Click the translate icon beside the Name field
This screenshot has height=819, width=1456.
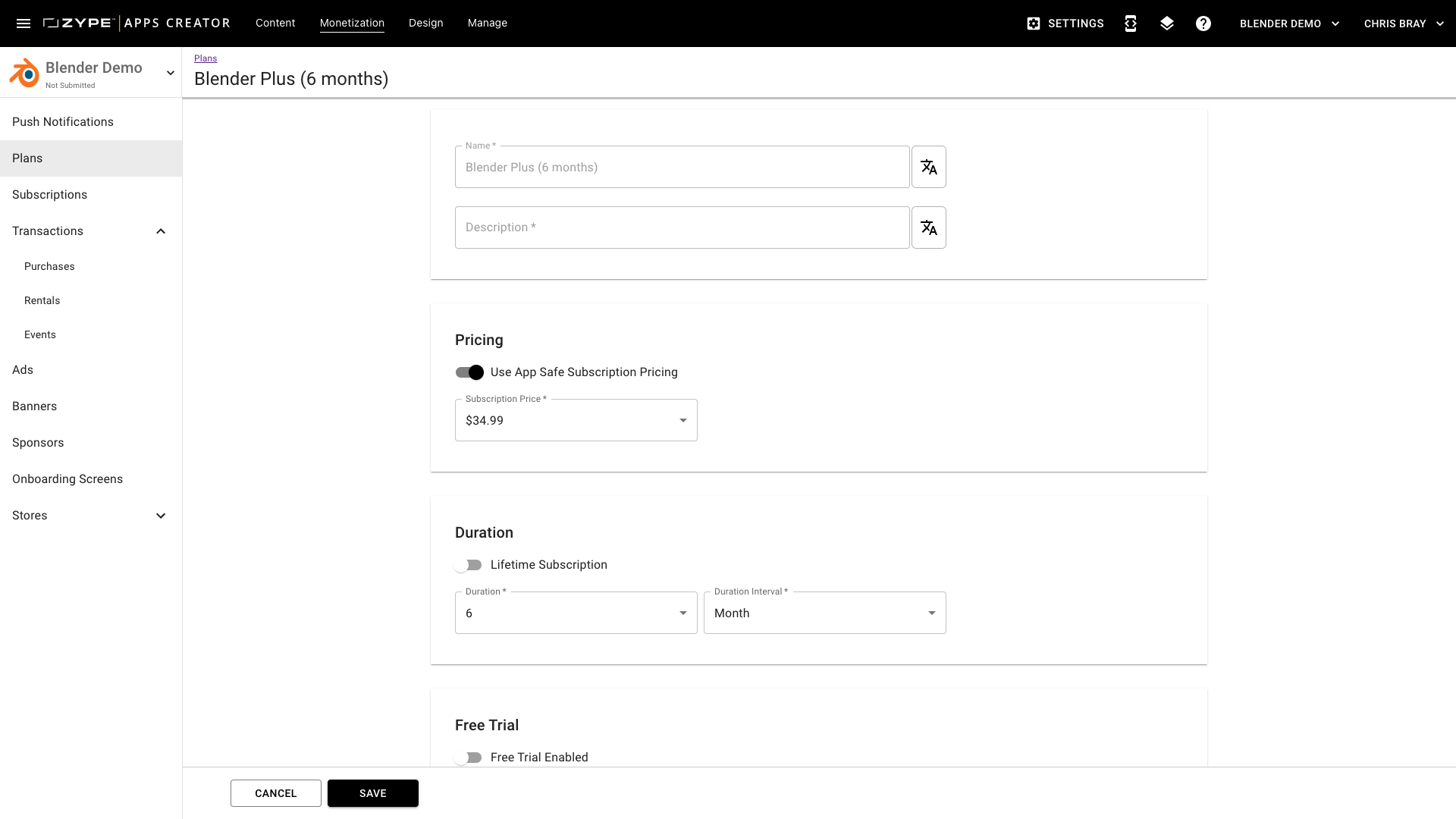(928, 167)
